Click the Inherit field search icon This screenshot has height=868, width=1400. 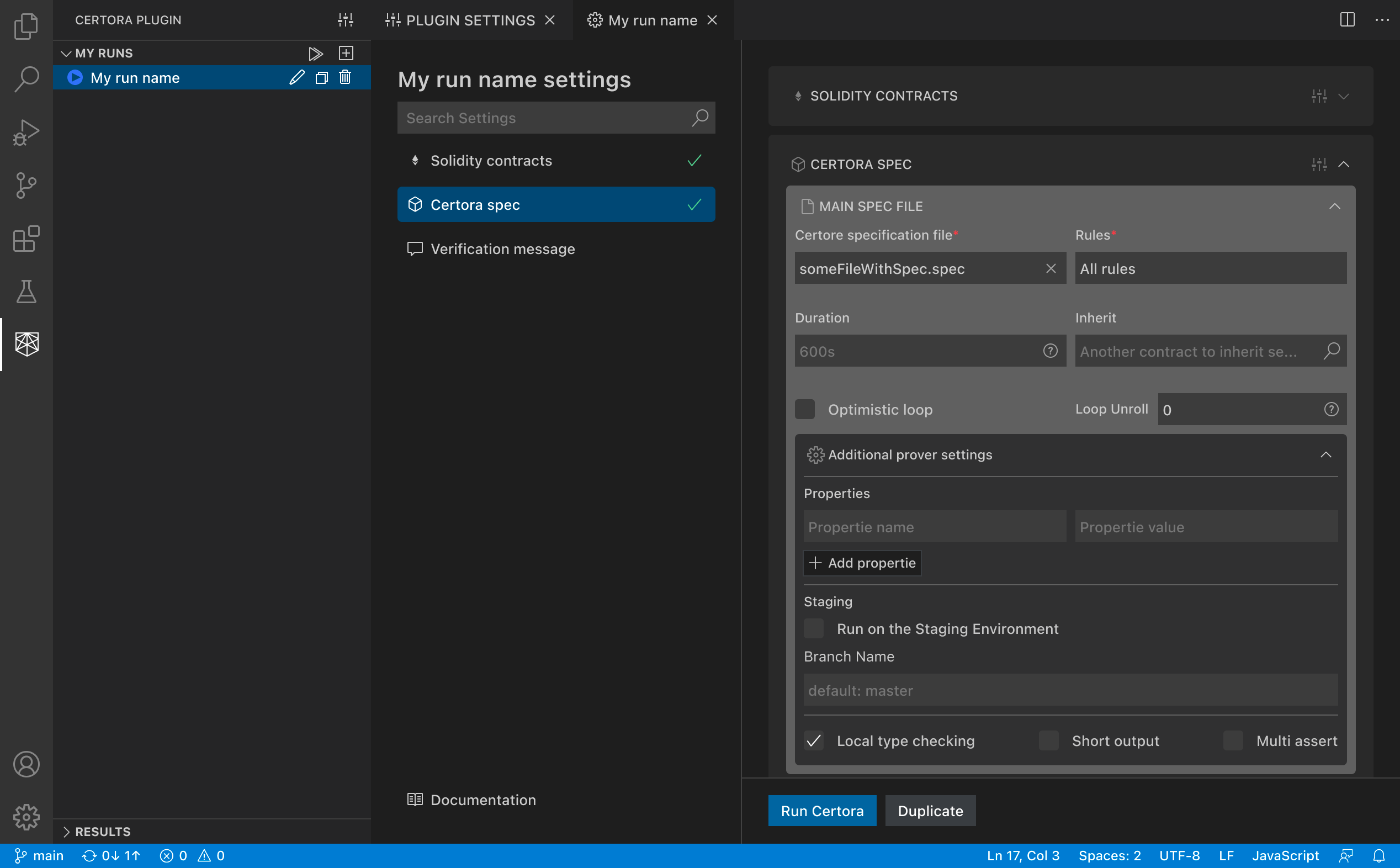pyautogui.click(x=1332, y=351)
